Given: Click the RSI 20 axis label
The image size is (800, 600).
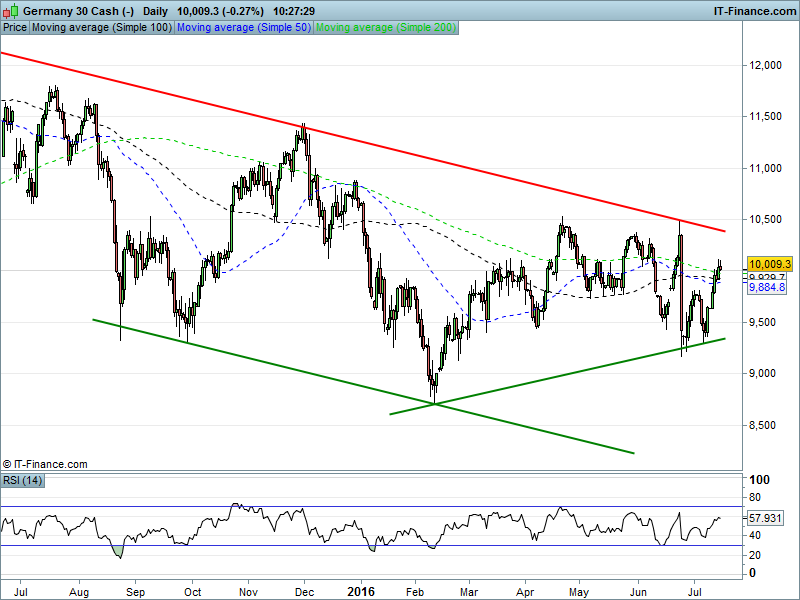Looking at the screenshot, I should click(x=755, y=555).
